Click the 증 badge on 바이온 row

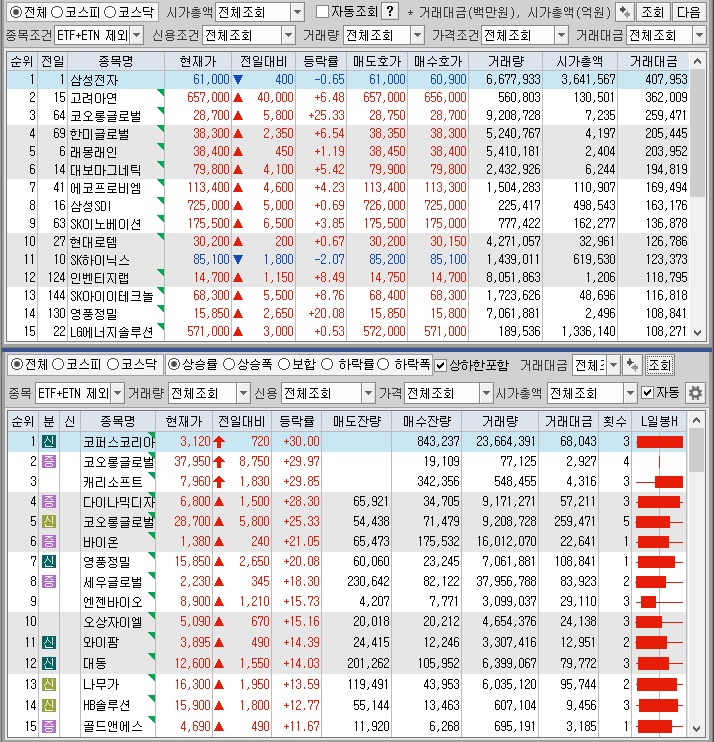[49, 541]
